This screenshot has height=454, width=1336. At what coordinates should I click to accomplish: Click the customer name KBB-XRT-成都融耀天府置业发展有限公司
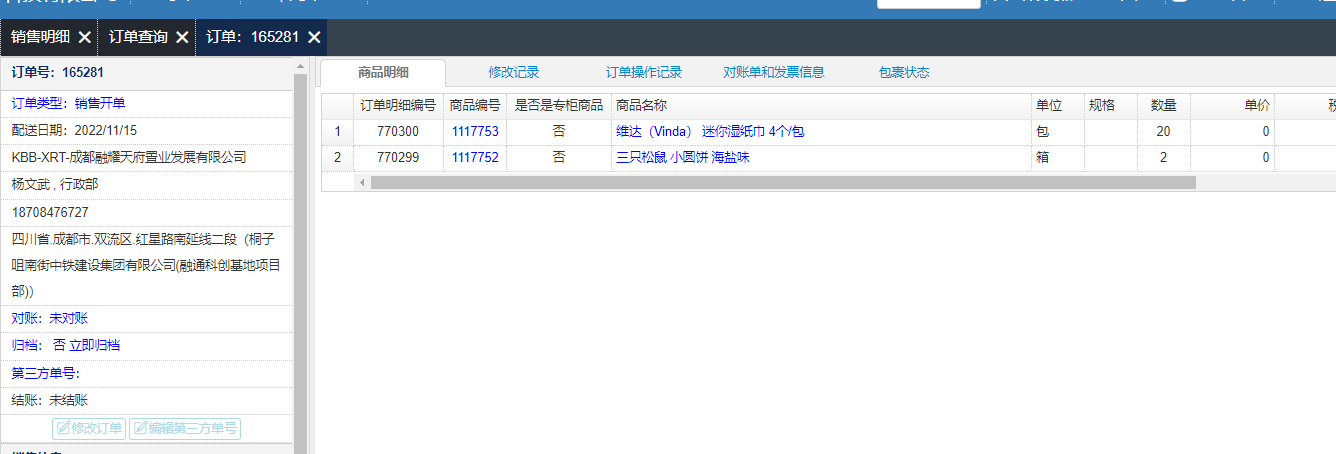pos(129,157)
